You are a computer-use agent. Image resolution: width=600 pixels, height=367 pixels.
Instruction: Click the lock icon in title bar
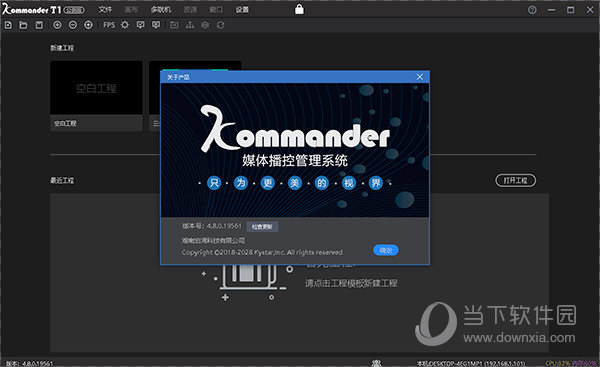pos(299,9)
